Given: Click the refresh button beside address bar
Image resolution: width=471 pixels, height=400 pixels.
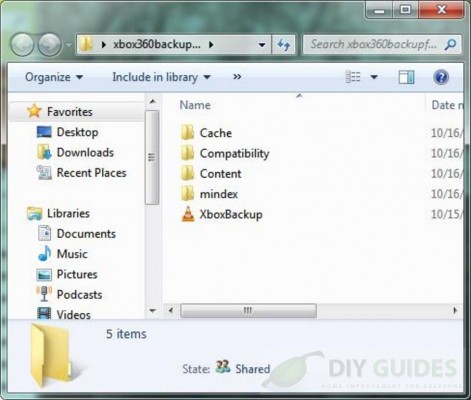Looking at the screenshot, I should click(x=284, y=44).
